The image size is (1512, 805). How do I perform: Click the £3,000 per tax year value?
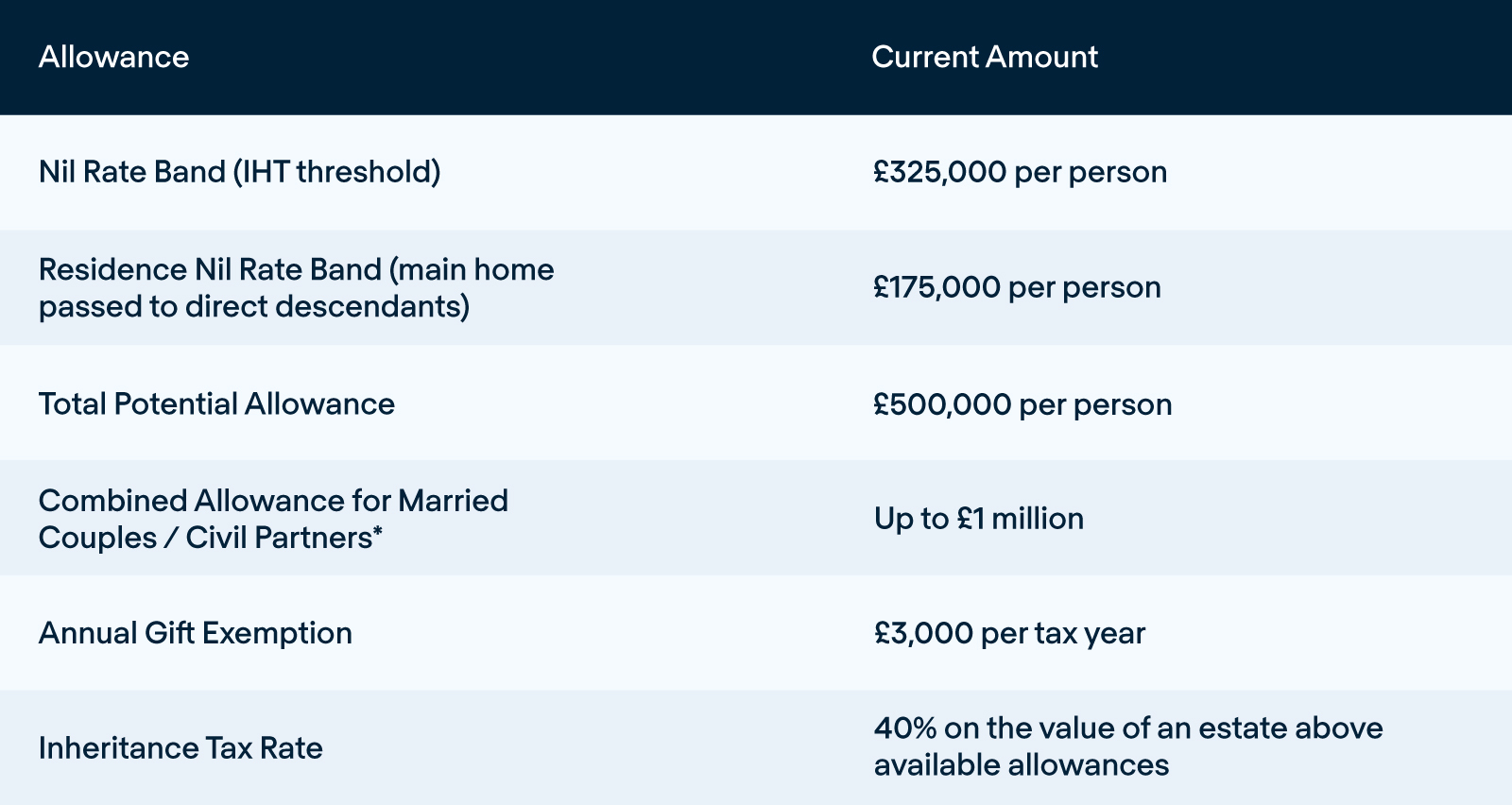click(1009, 633)
